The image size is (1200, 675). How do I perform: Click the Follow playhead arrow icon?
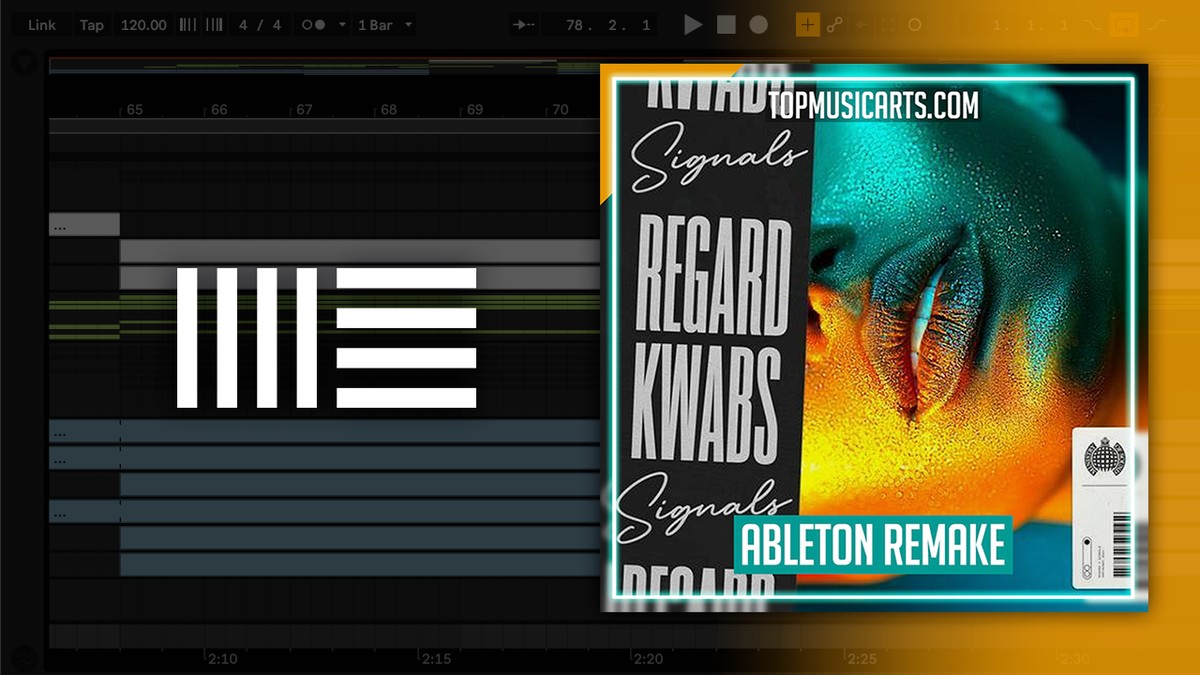pyautogui.click(x=524, y=24)
